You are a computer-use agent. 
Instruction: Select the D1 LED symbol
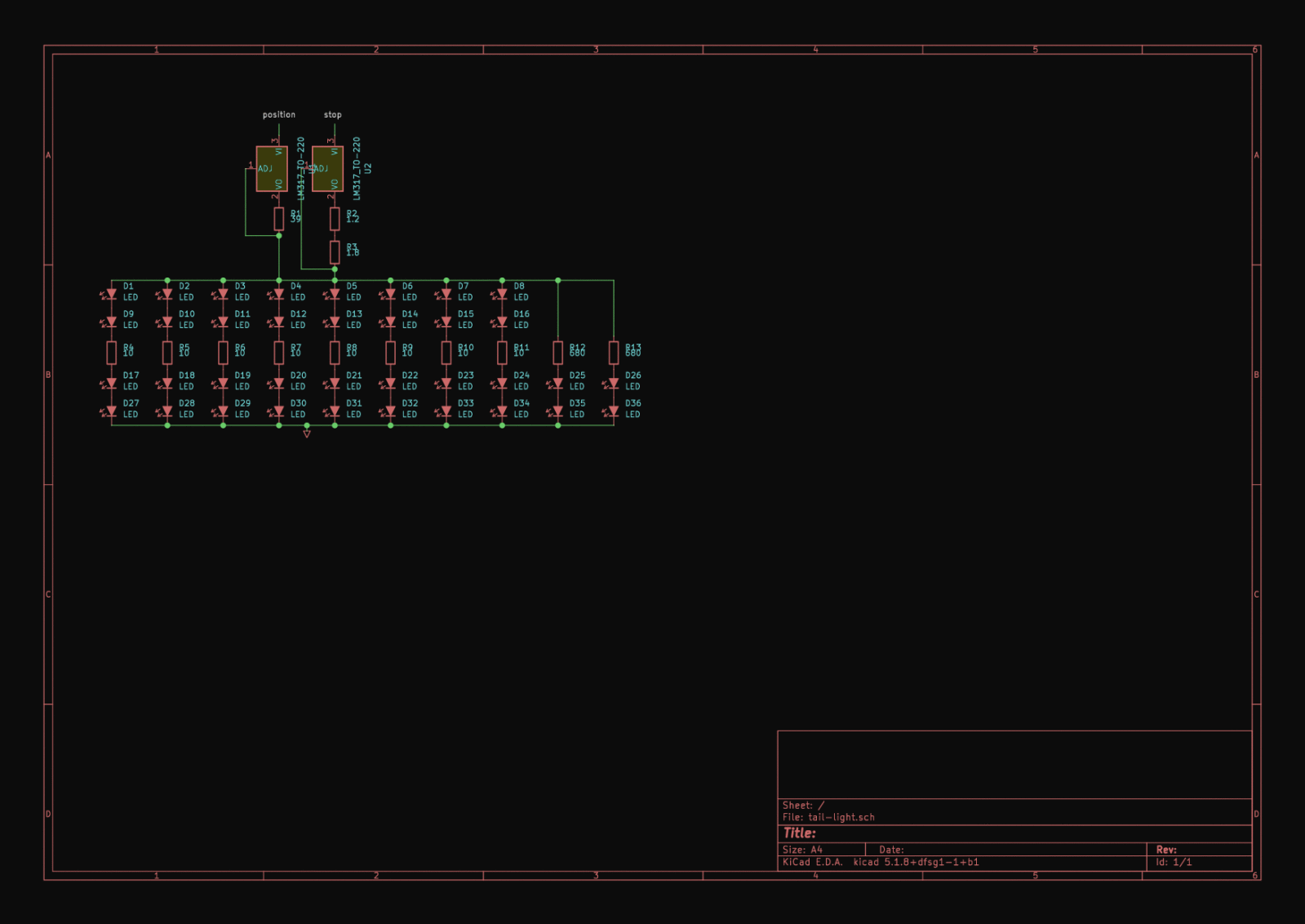click(x=112, y=293)
